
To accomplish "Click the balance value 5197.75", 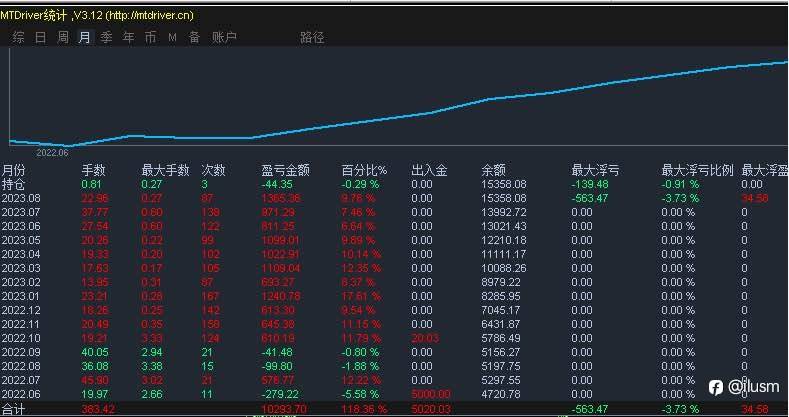I will tap(501, 366).
